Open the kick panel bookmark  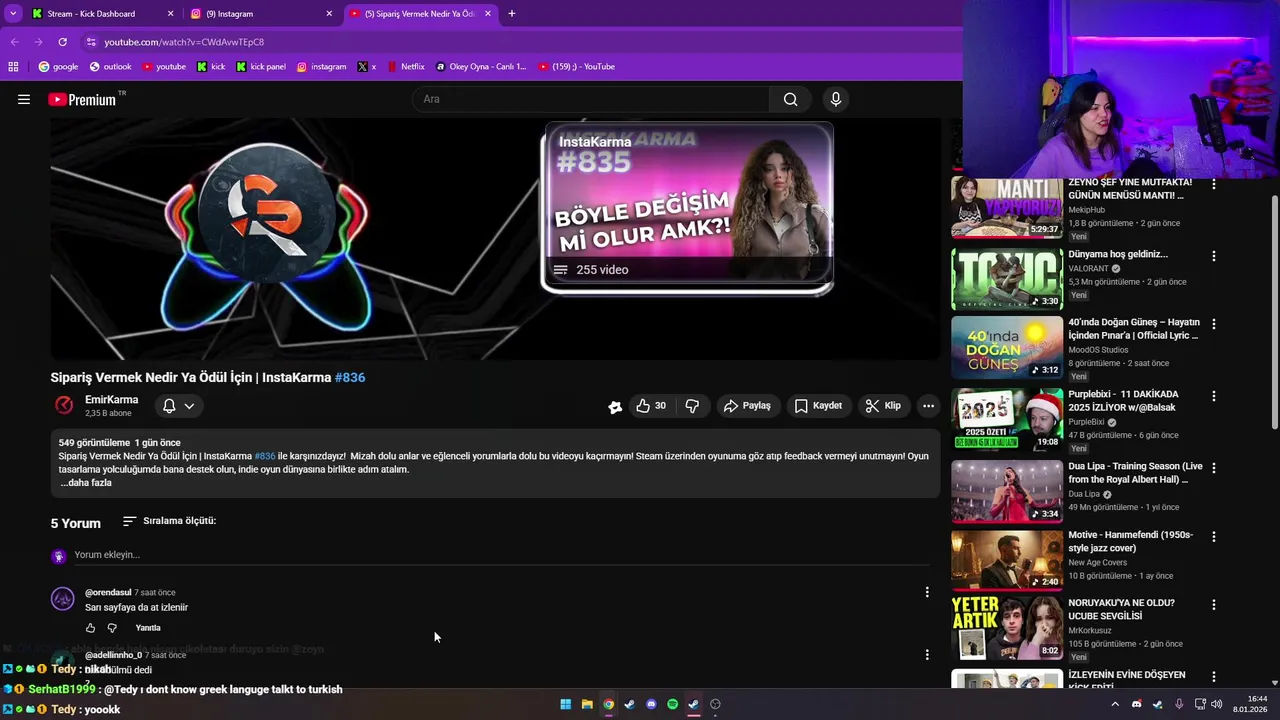[x=261, y=67]
